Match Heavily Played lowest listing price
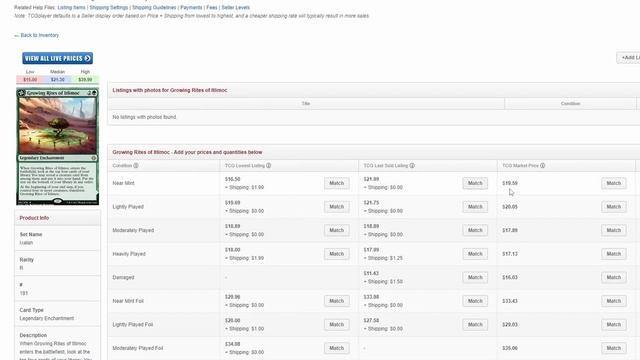This screenshot has height=360, width=640. pos(337,254)
